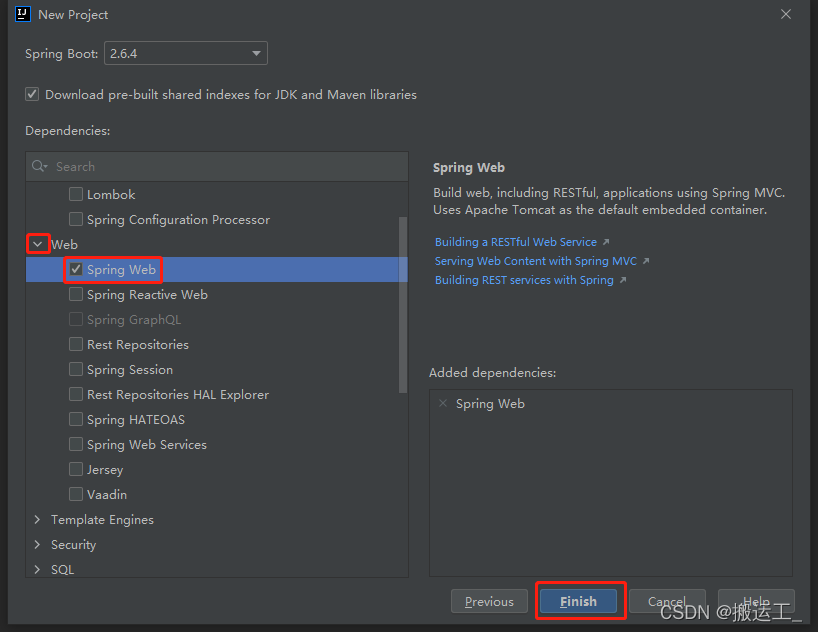The height and width of the screenshot is (632, 818).
Task: Check the Vaadin checkbox
Action: pyautogui.click(x=76, y=494)
